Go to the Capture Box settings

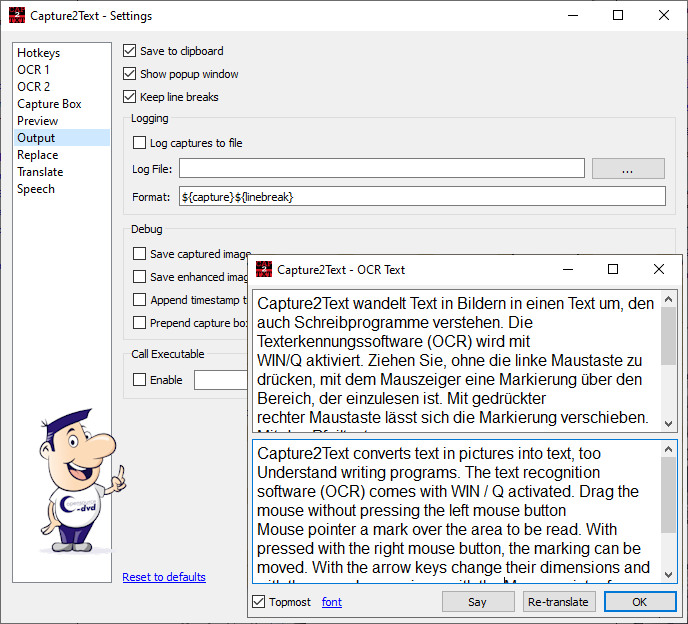click(49, 104)
